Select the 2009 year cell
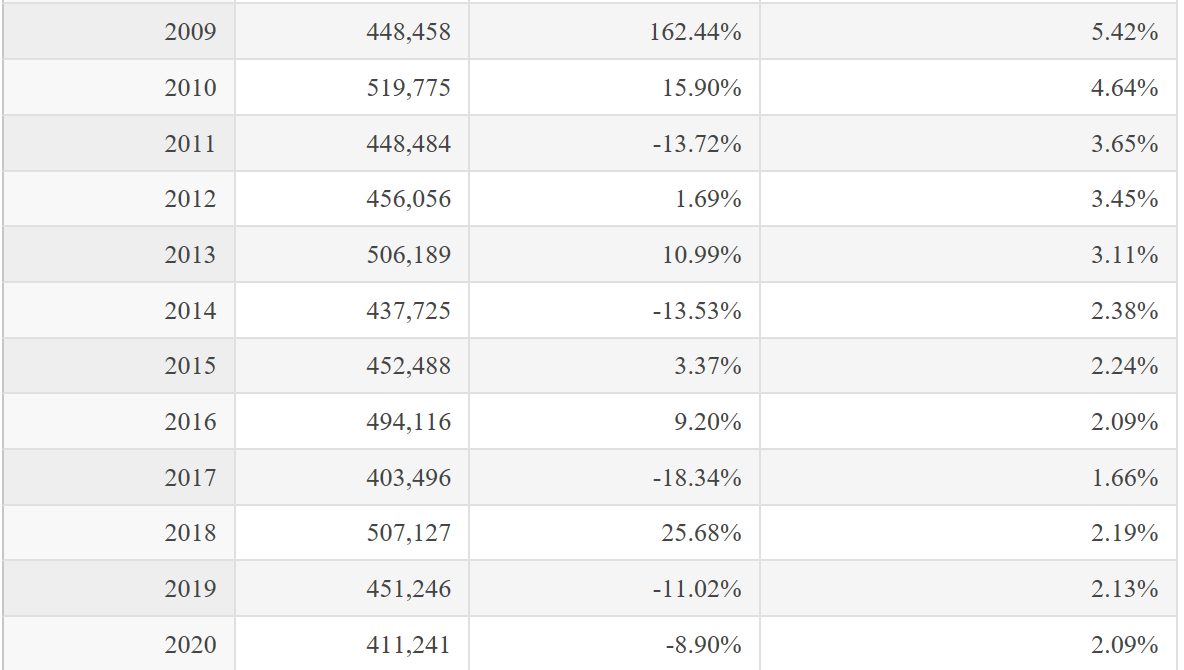This screenshot has height=670, width=1184. (x=119, y=31)
